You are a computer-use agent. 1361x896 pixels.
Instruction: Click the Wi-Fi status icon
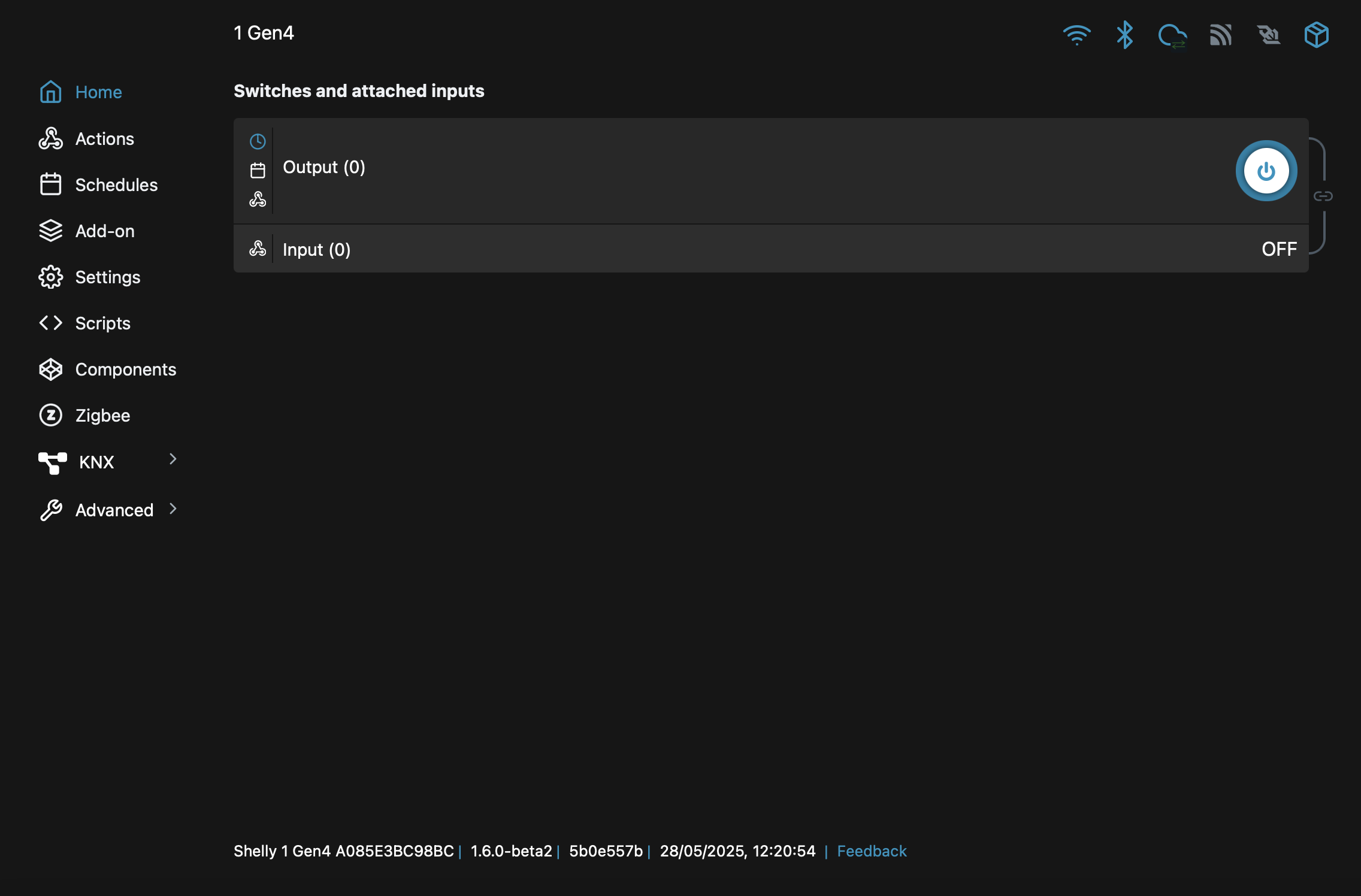click(1077, 35)
